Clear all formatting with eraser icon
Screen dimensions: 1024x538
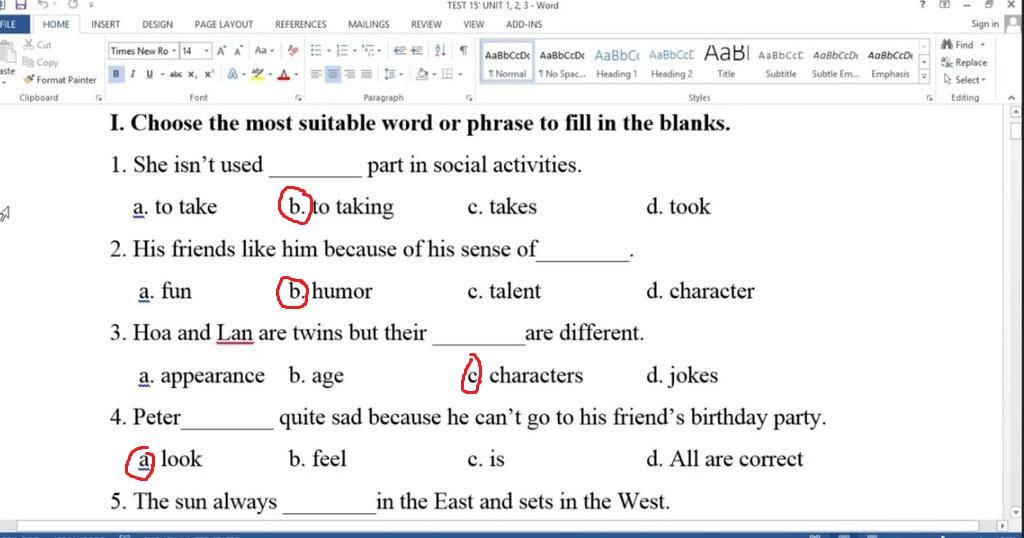click(293, 51)
